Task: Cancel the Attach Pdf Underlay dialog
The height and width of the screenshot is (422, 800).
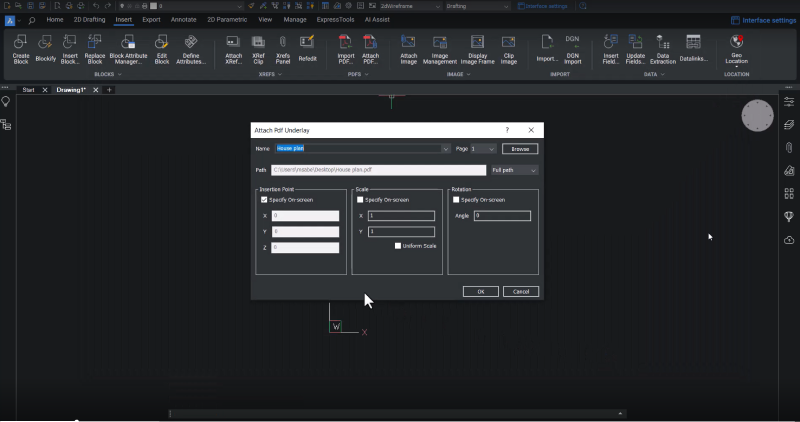Action: 520,291
